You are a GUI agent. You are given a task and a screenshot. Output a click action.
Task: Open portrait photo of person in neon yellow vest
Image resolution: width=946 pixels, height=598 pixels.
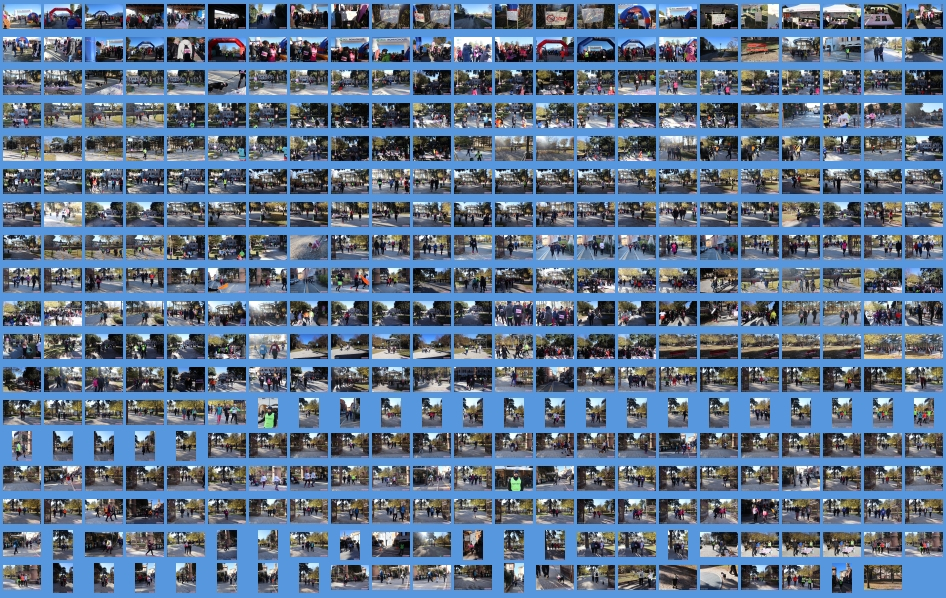pyautogui.click(x=268, y=412)
